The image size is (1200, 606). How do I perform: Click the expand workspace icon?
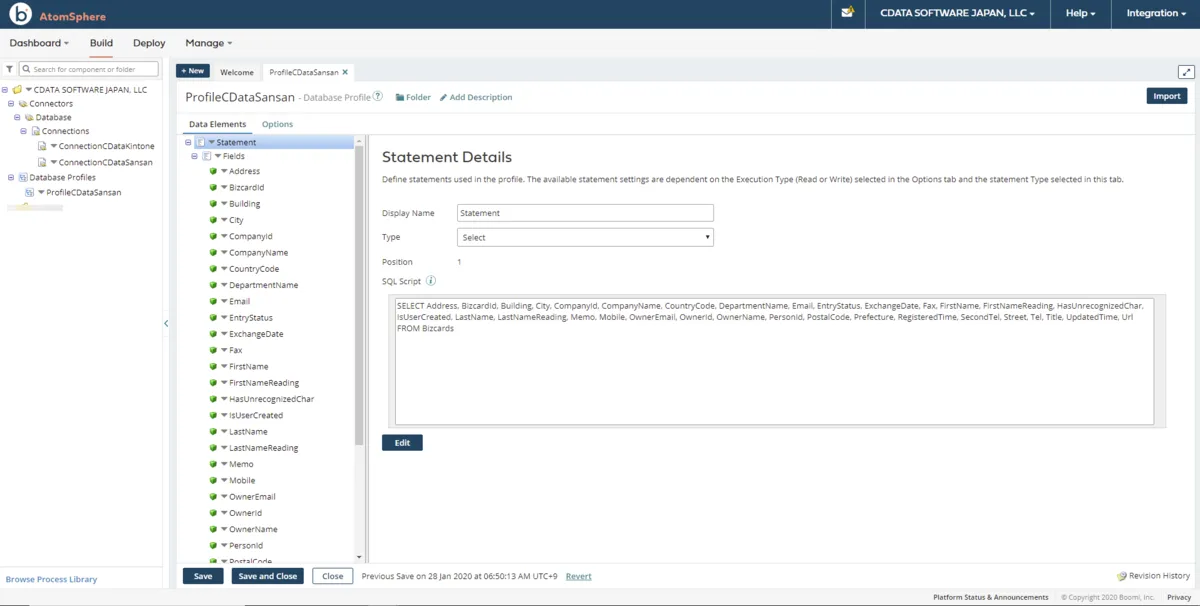coord(1186,72)
